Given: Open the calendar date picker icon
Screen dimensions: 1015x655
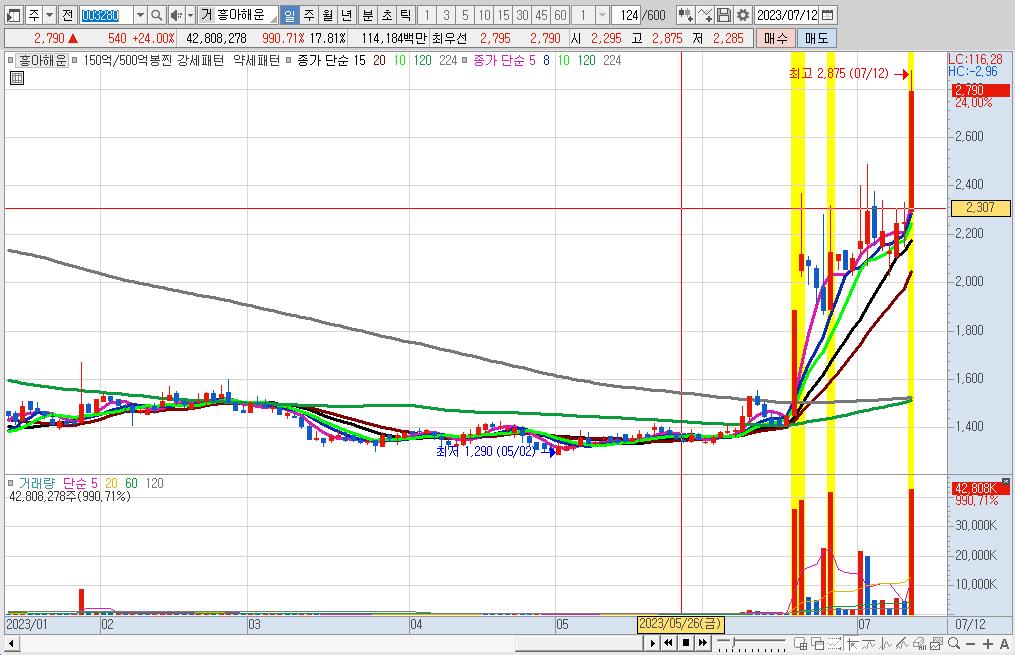Looking at the screenshot, I should [x=827, y=15].
